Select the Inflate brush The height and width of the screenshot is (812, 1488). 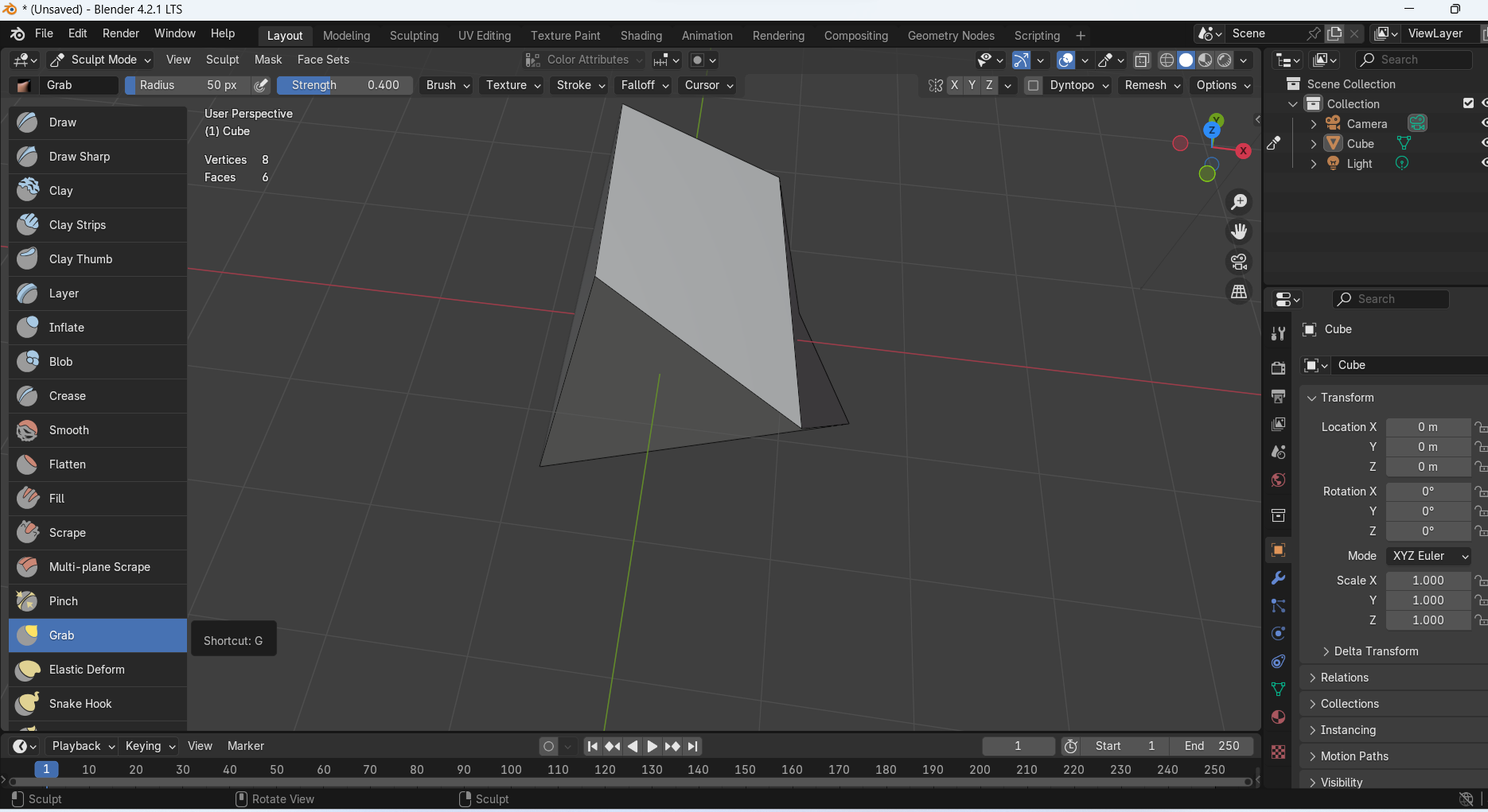pos(98,328)
